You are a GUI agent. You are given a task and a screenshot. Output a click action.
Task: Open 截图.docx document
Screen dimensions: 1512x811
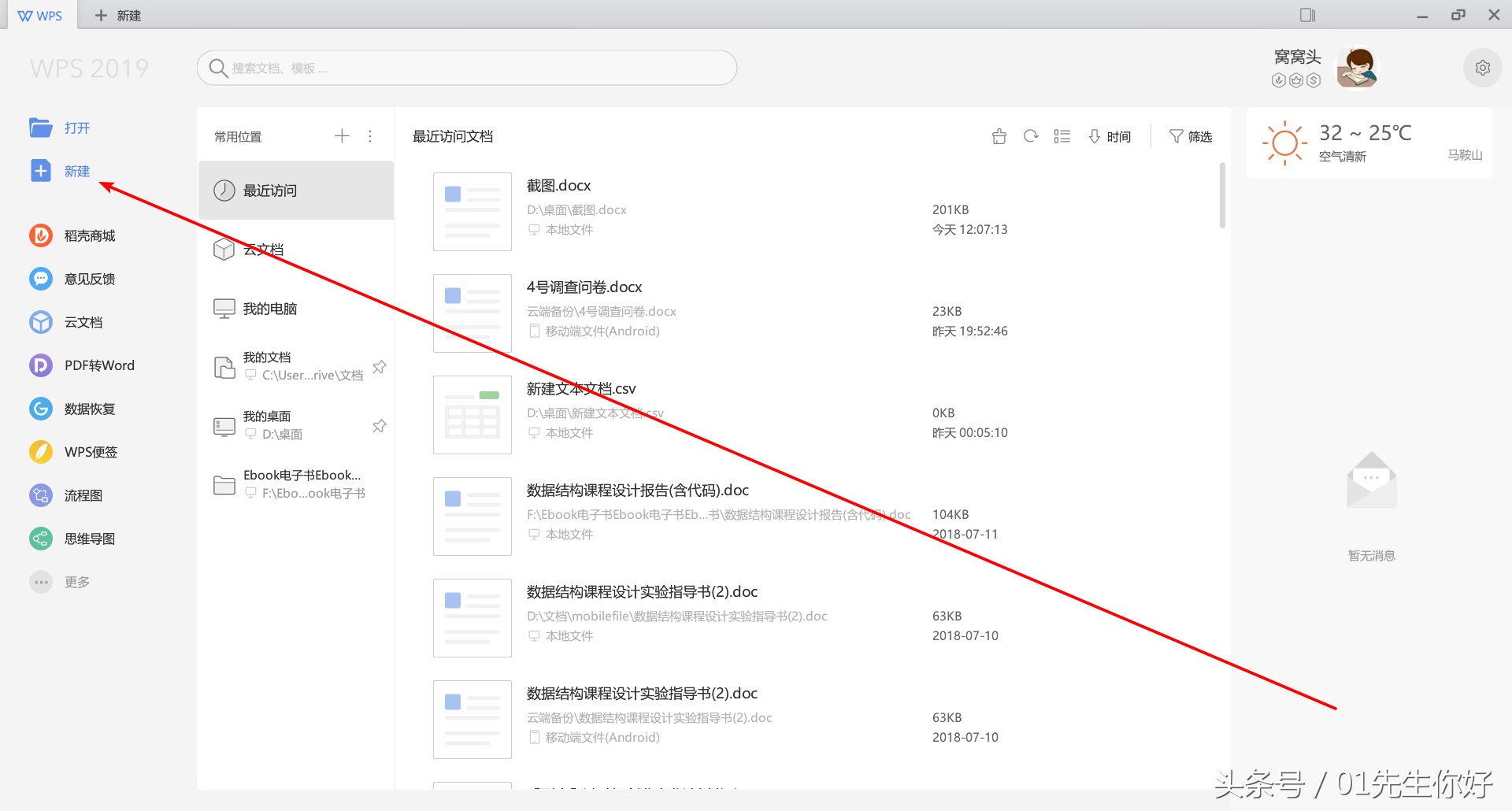click(558, 186)
